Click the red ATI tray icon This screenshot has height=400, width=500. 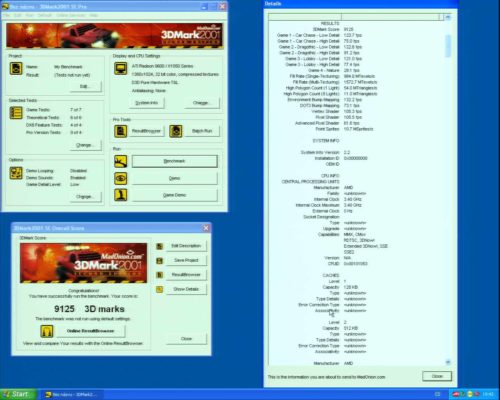[x=456, y=394]
